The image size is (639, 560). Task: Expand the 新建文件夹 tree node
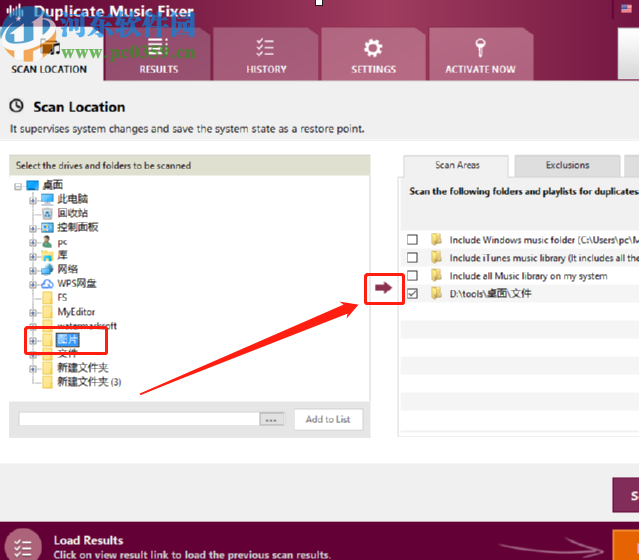coord(33,369)
